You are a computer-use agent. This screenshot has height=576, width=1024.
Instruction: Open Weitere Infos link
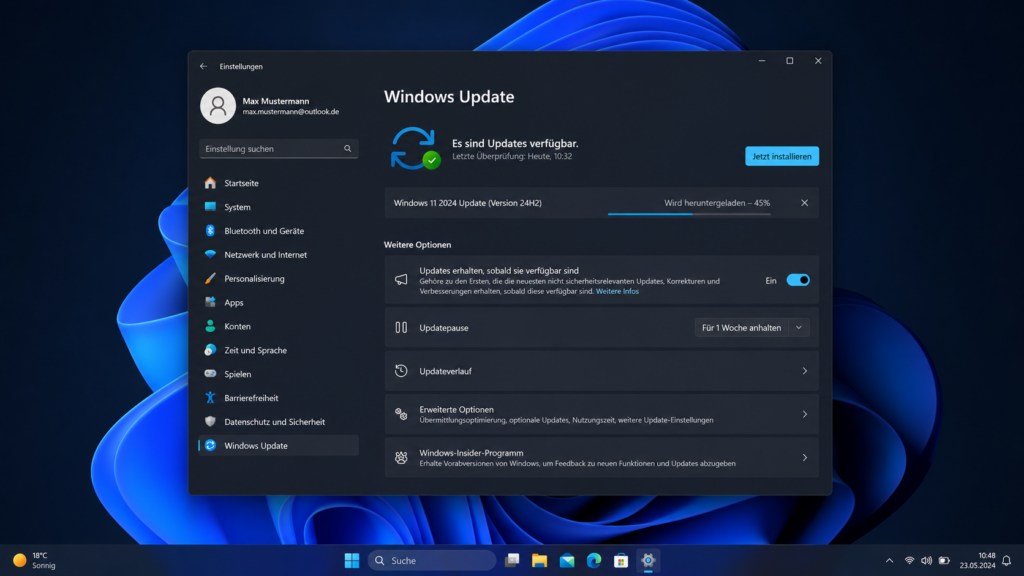click(617, 291)
